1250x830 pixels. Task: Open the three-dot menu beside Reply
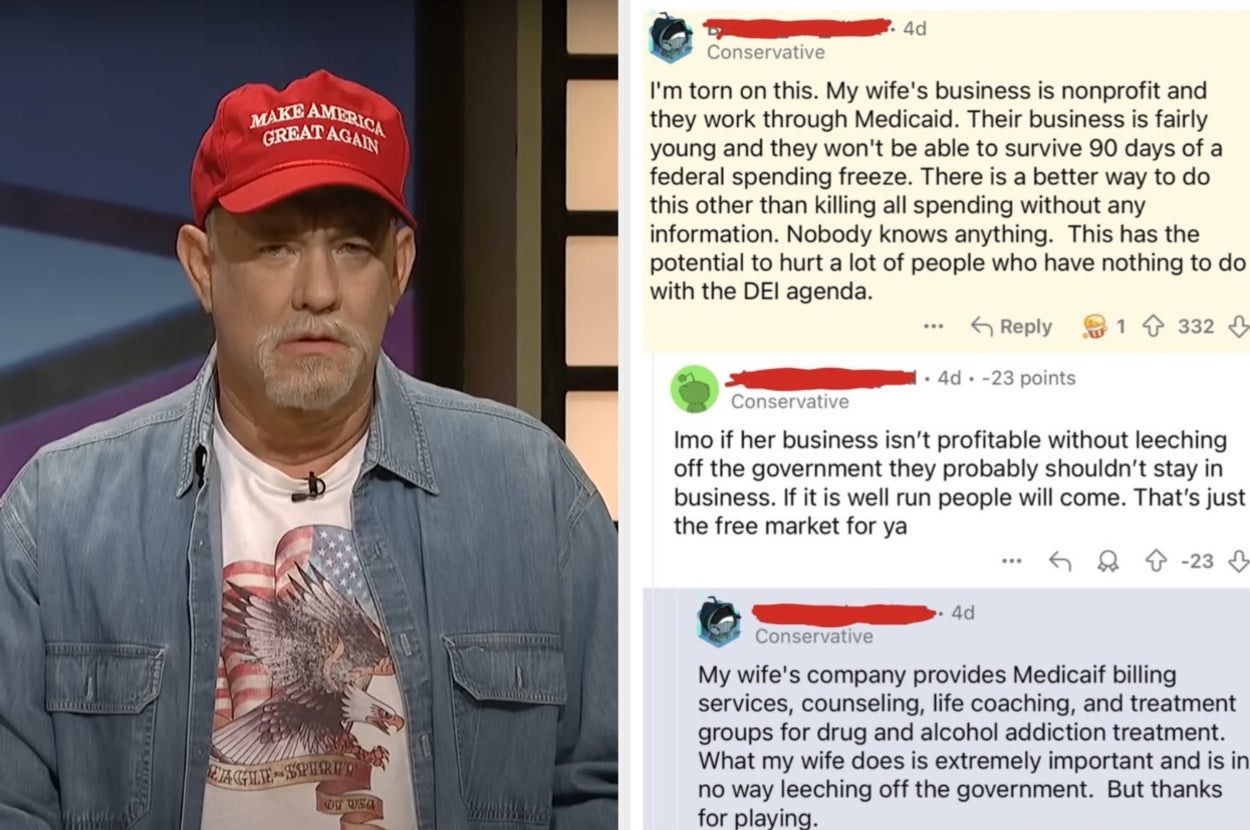[x=933, y=326]
